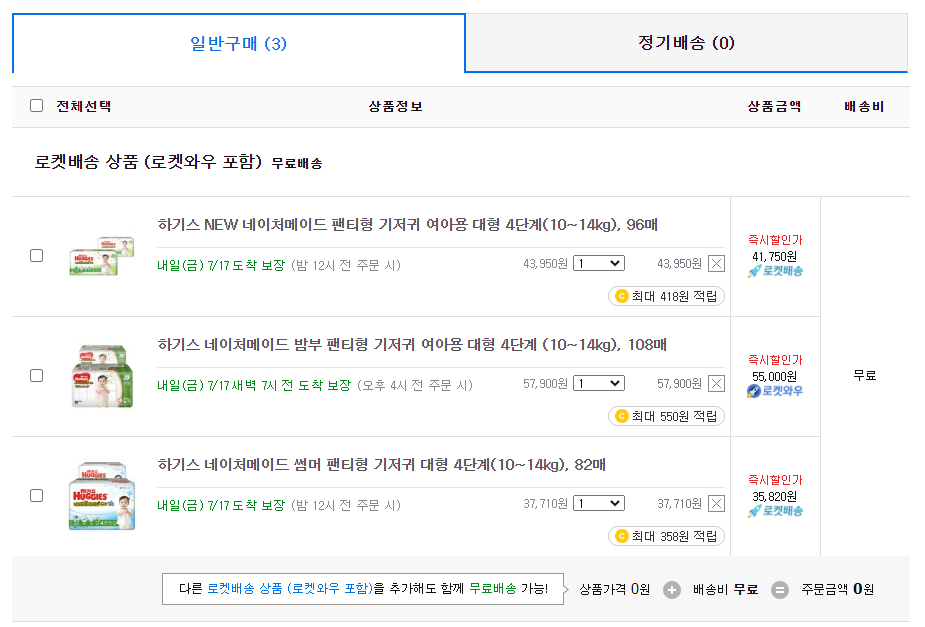Open thumbnail of 네이처메이드 밤부 108매
Image resolution: width=925 pixels, height=627 pixels.
click(102, 376)
